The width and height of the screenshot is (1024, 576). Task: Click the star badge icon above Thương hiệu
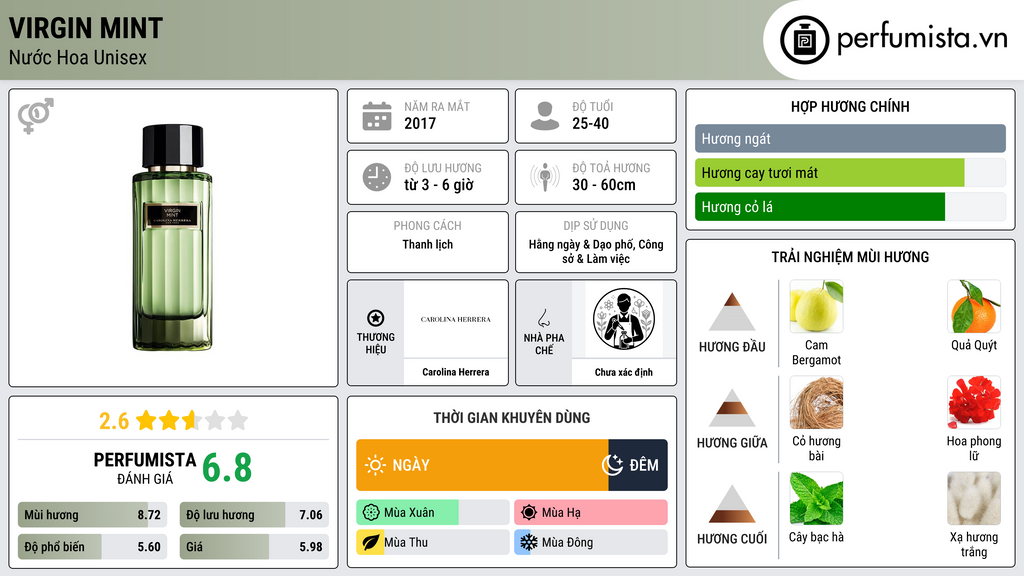click(376, 318)
